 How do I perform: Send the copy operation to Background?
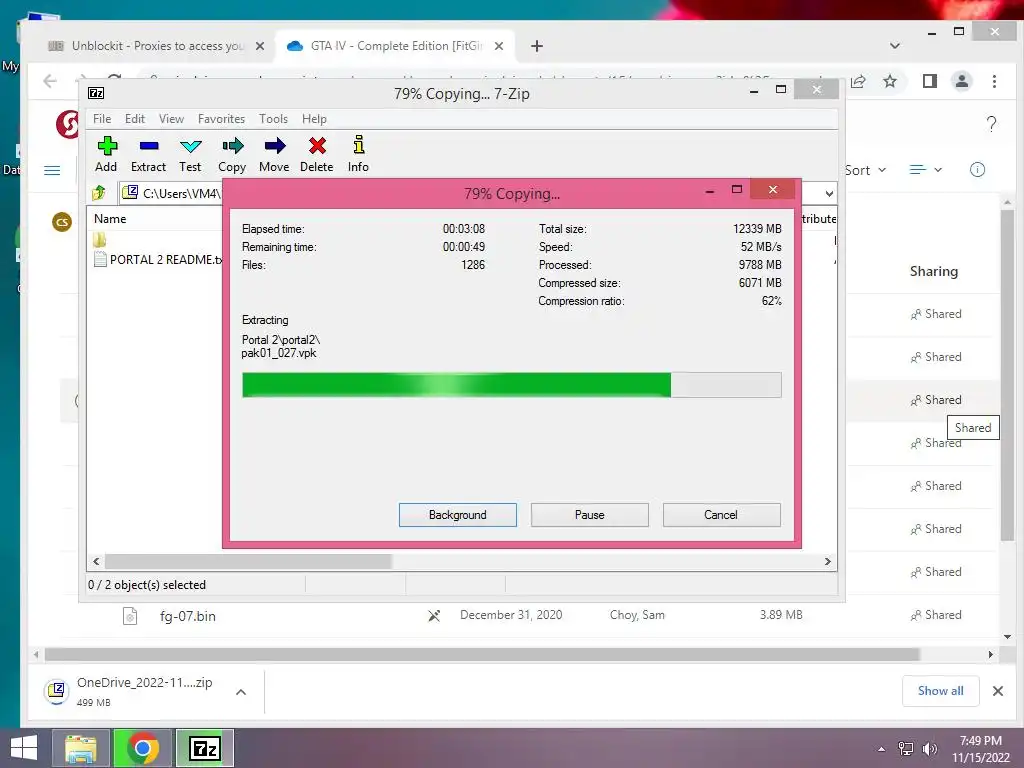458,515
